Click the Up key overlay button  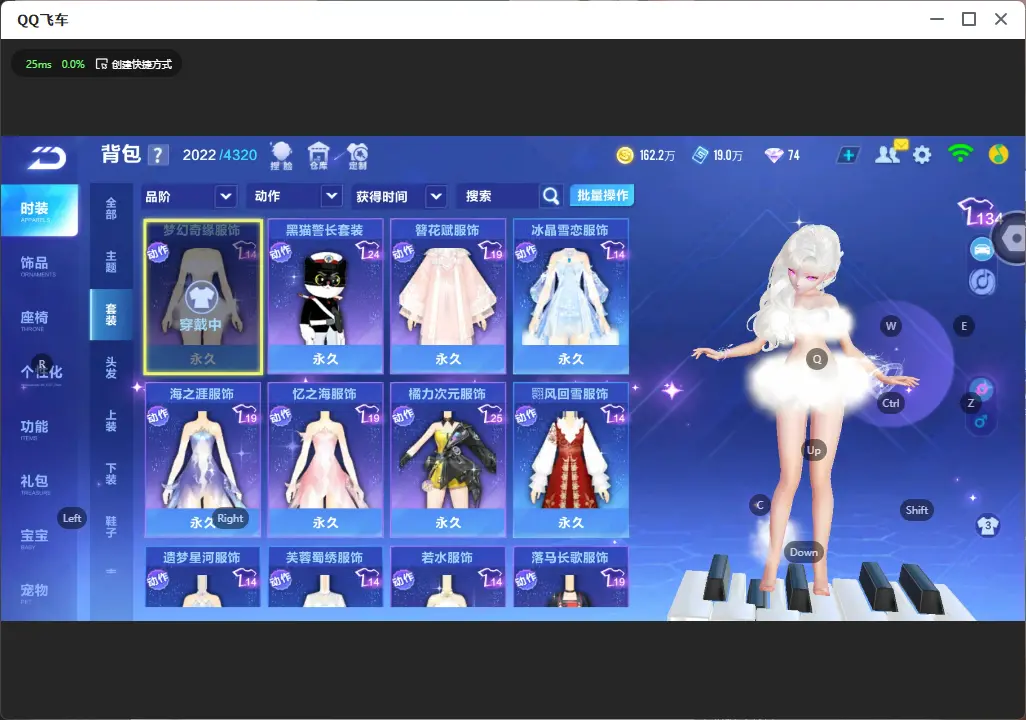point(813,450)
